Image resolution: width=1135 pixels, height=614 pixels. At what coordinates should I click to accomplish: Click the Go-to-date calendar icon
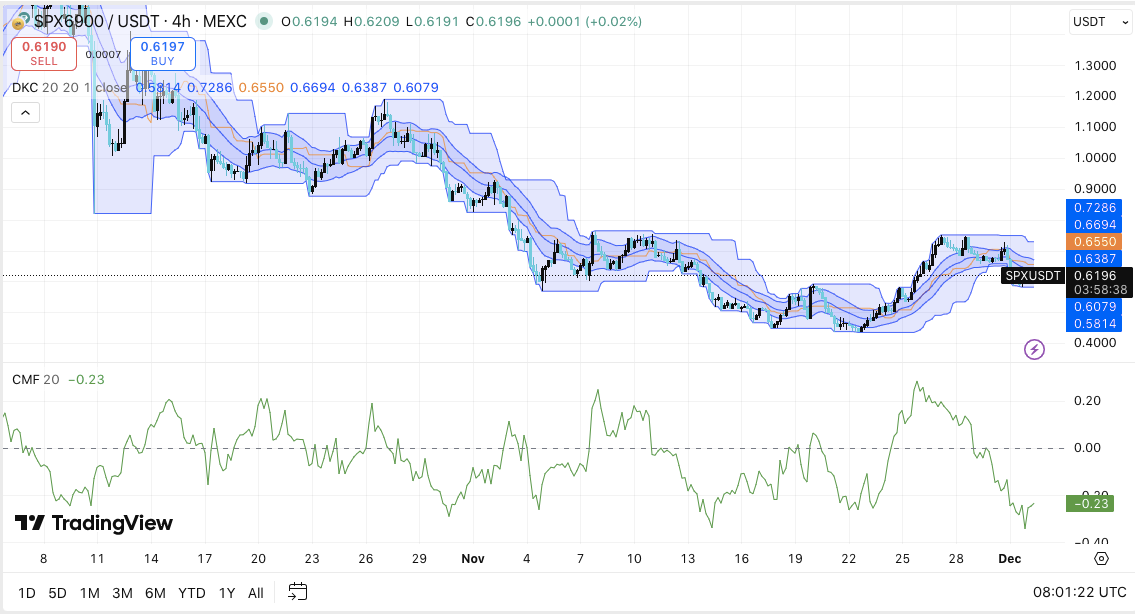[296, 592]
